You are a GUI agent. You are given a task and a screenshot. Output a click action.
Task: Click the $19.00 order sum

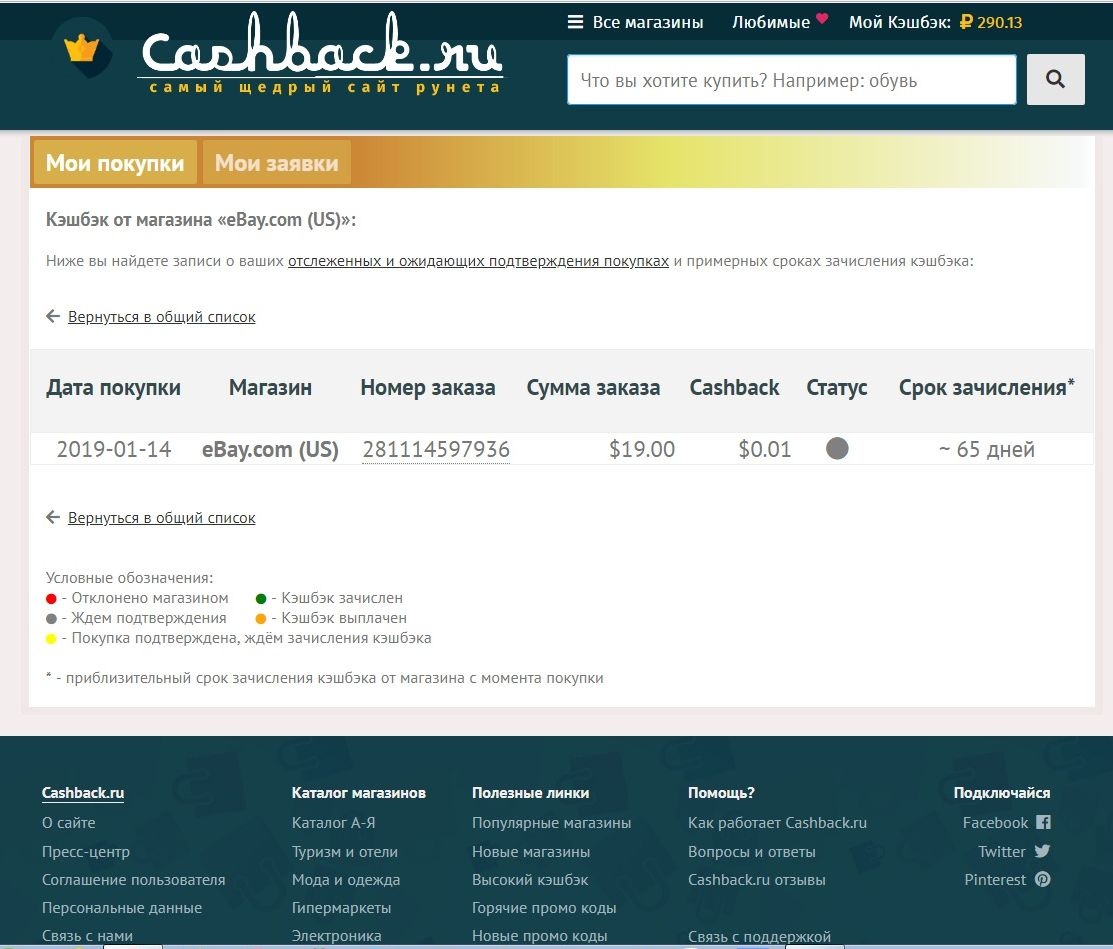coord(642,449)
